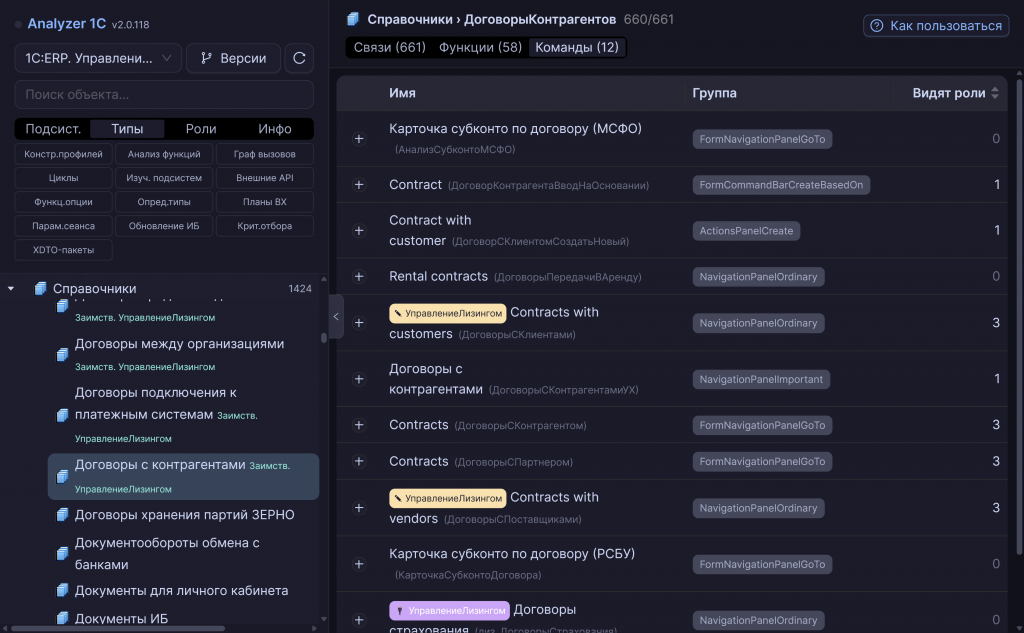Click the catalog icon in the Справочники breadcrumb
Image resolution: width=1024 pixels, height=633 pixels.
(x=353, y=20)
